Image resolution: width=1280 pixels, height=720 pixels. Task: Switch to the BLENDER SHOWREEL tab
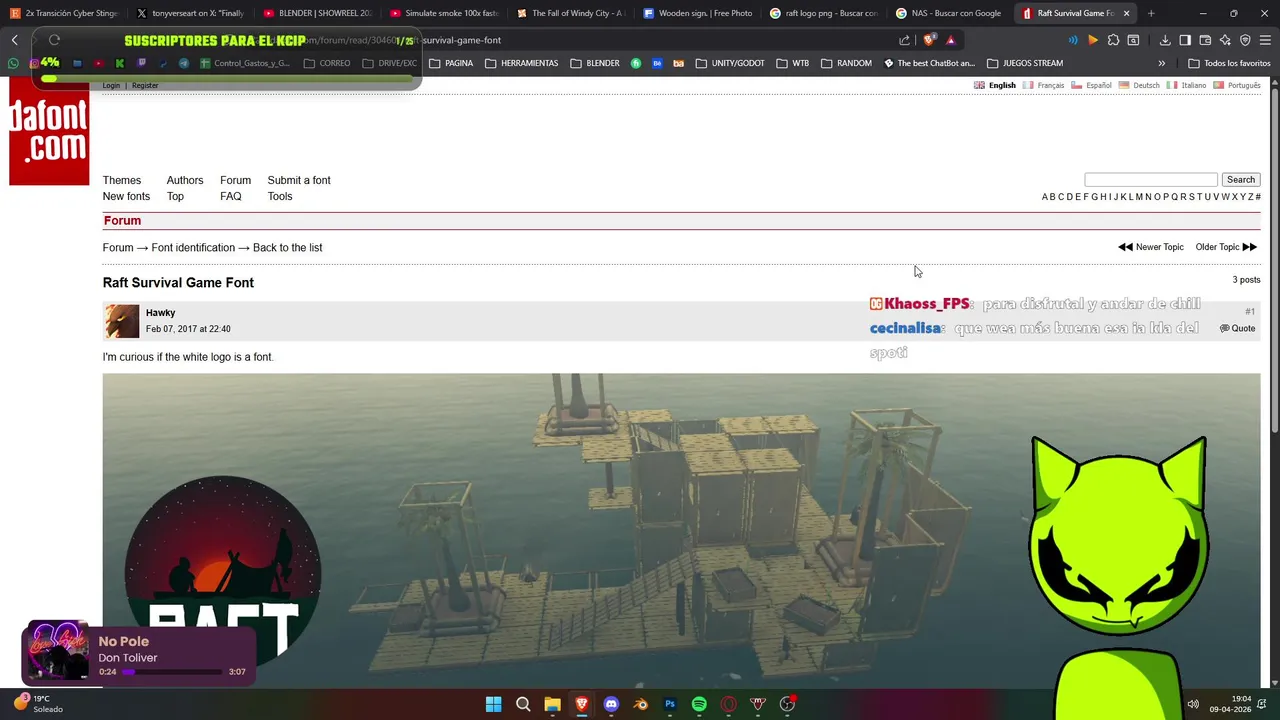point(316,13)
